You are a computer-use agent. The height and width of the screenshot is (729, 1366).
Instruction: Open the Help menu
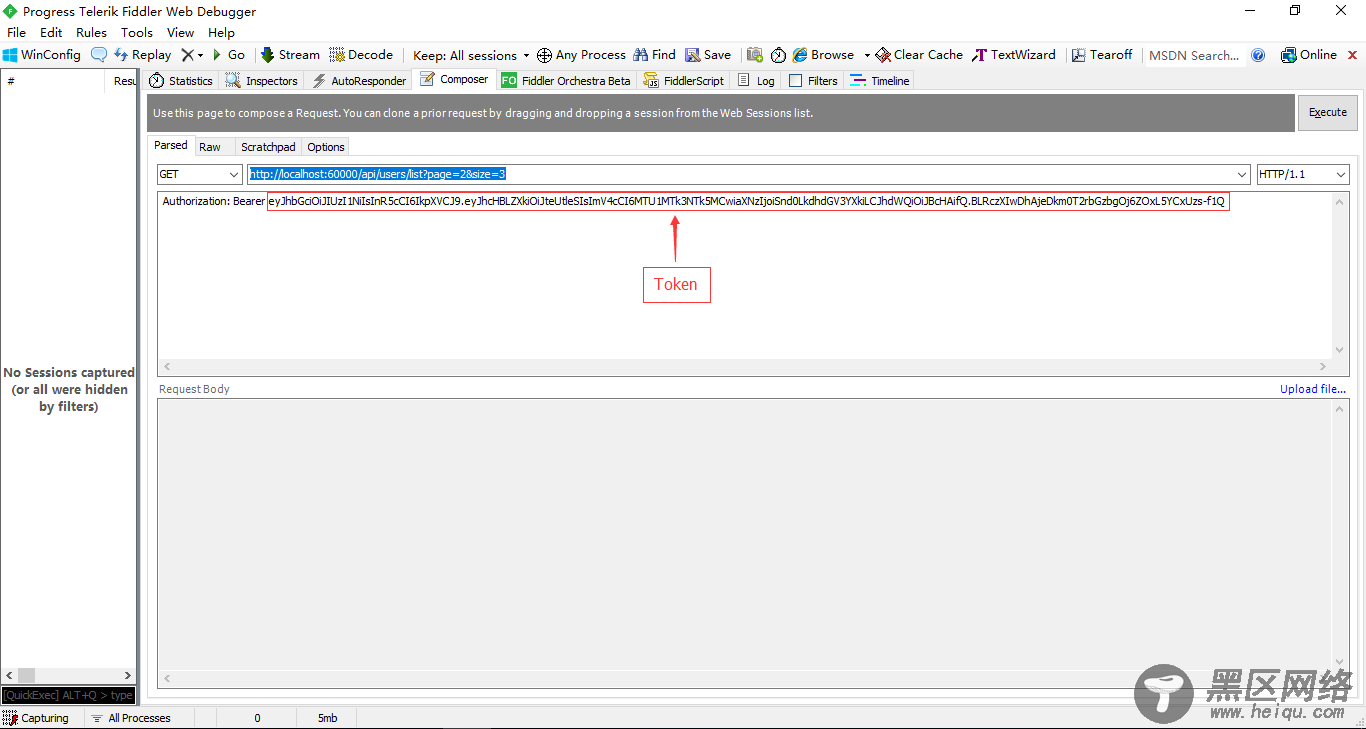pos(221,32)
